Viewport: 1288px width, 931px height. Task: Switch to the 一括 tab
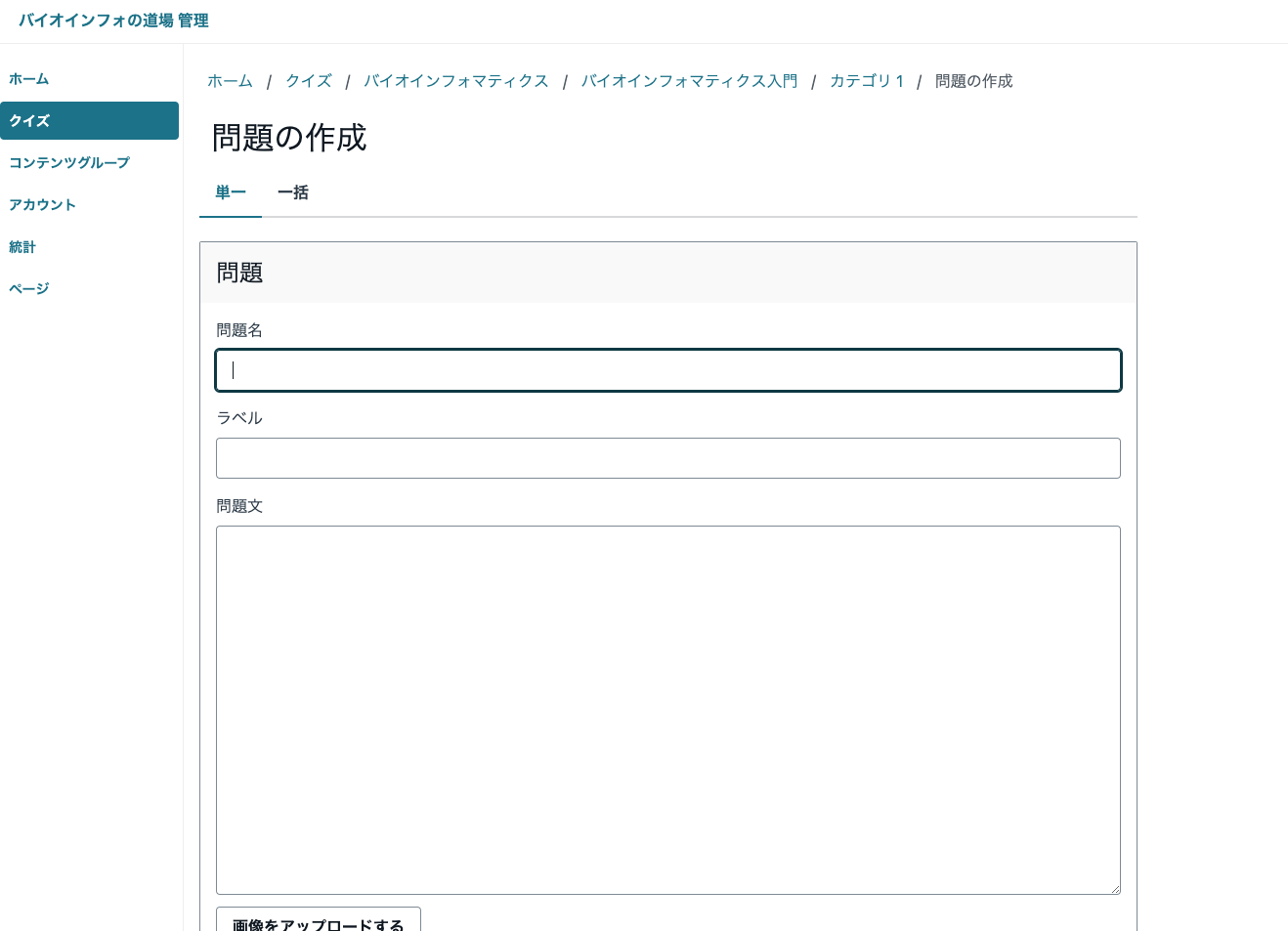tap(293, 192)
